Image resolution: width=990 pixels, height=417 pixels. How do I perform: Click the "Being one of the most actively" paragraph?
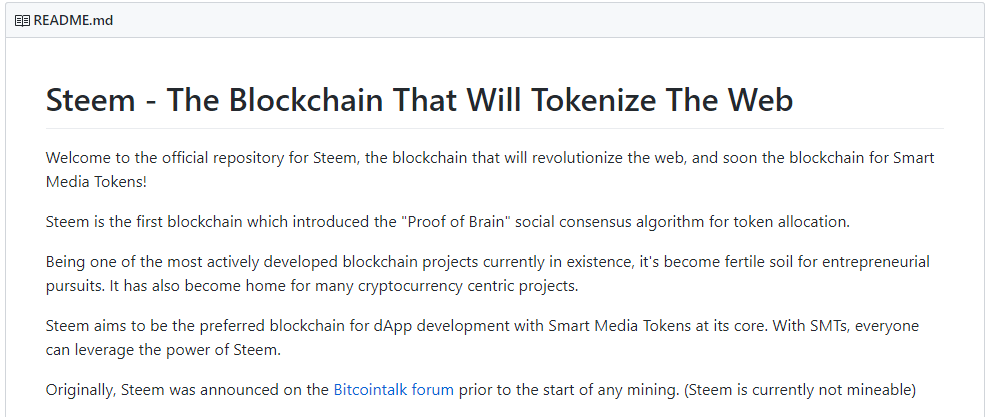pyautogui.click(x=487, y=274)
